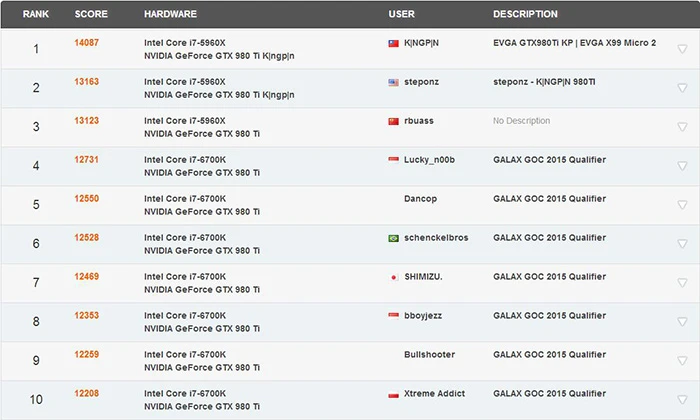Click the flag icon beside bboyjezz
This screenshot has height=420, width=700.
pos(393,316)
